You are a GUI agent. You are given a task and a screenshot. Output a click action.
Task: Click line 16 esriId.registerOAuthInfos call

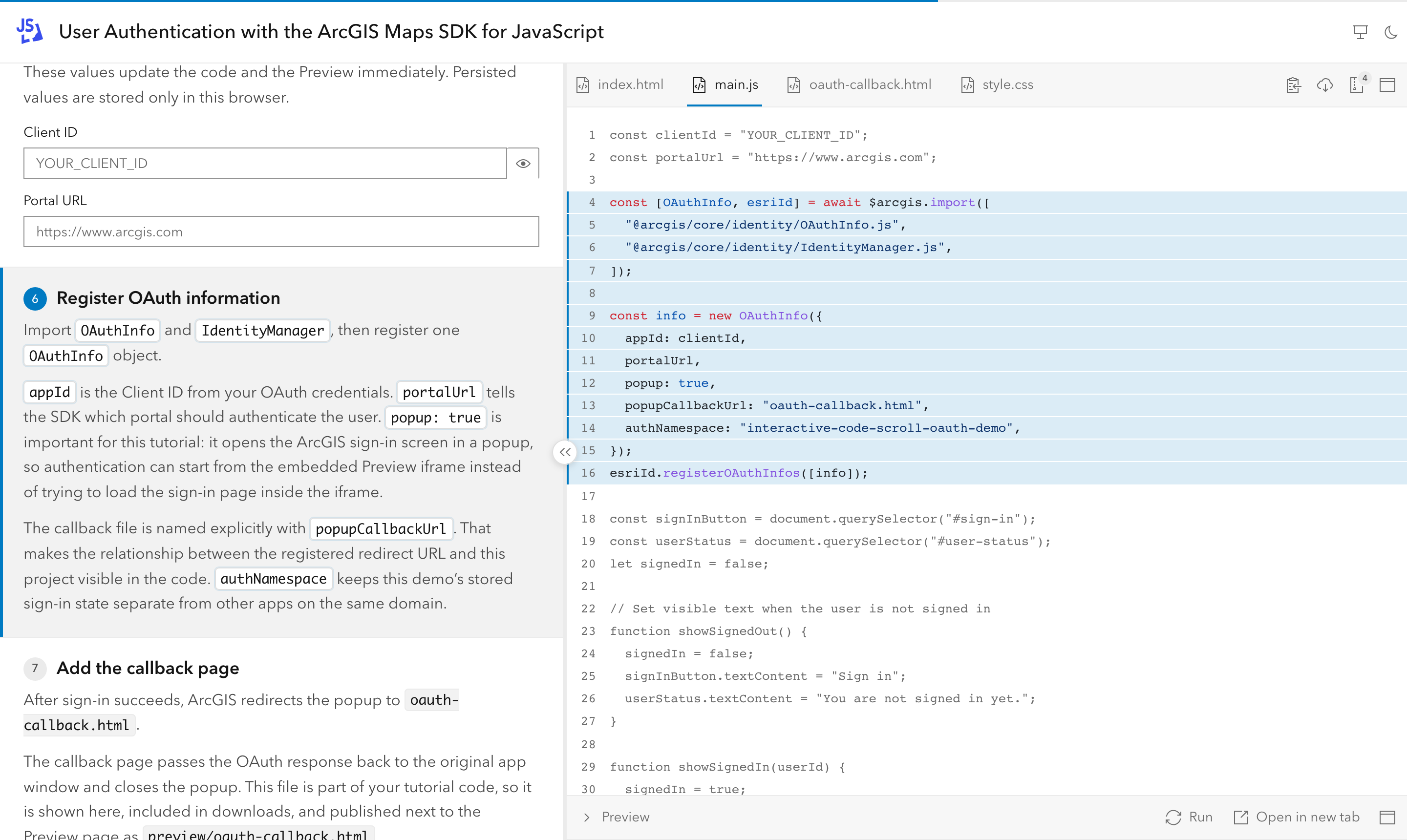coord(738,473)
